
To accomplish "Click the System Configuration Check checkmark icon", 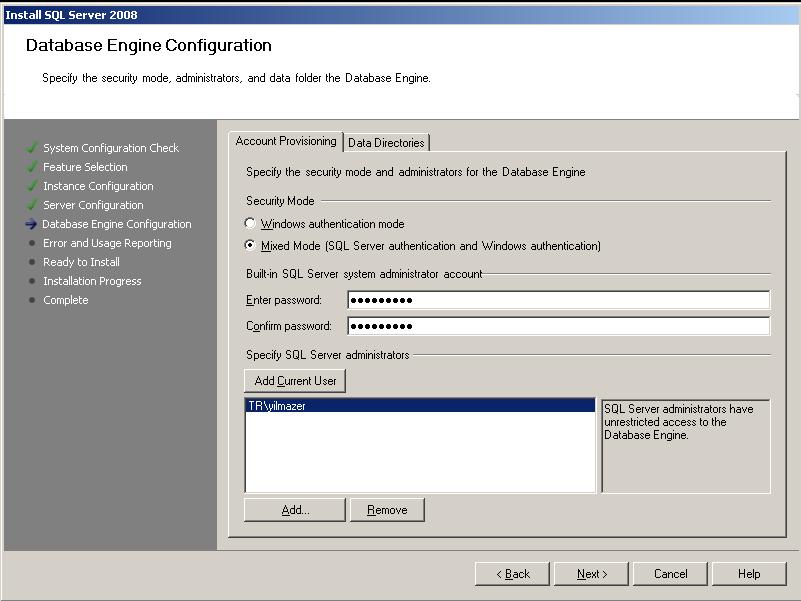I will [x=32, y=148].
